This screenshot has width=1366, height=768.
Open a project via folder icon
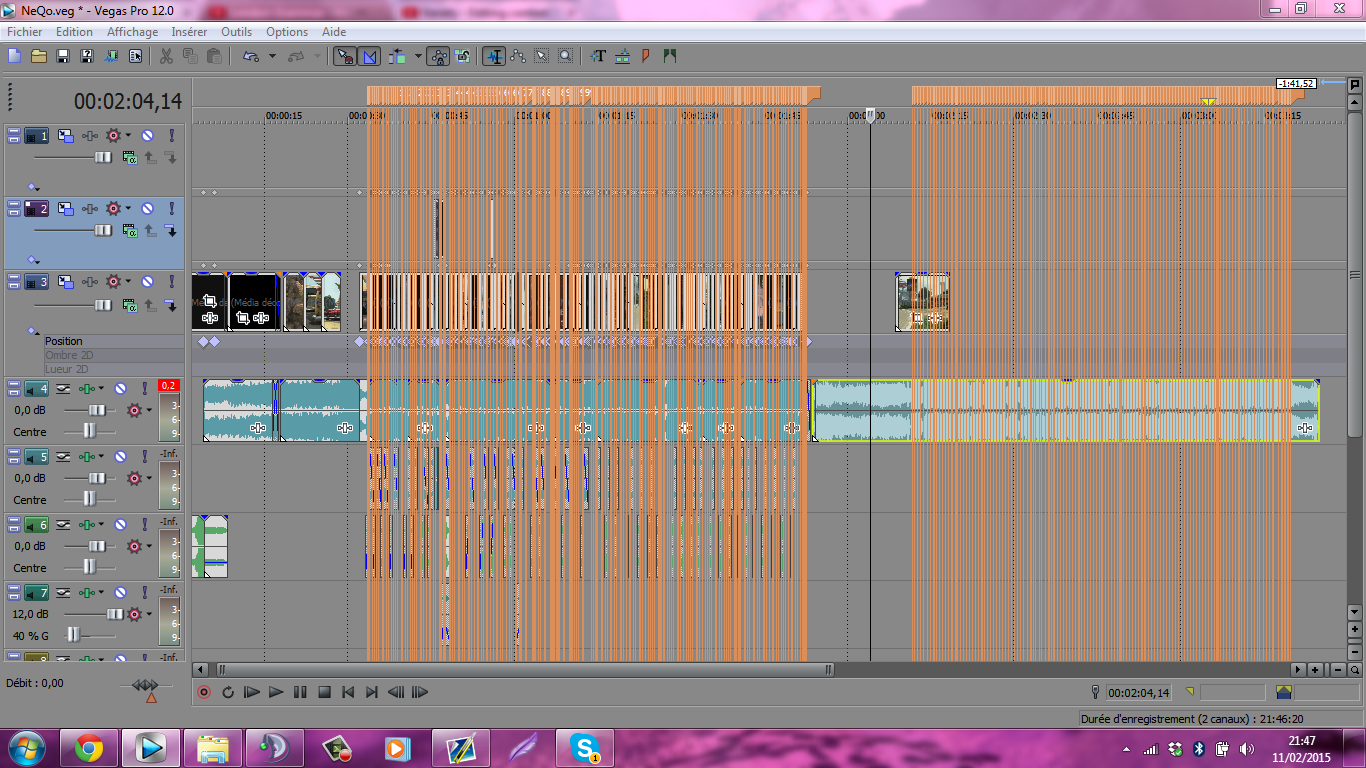pyautogui.click(x=39, y=56)
